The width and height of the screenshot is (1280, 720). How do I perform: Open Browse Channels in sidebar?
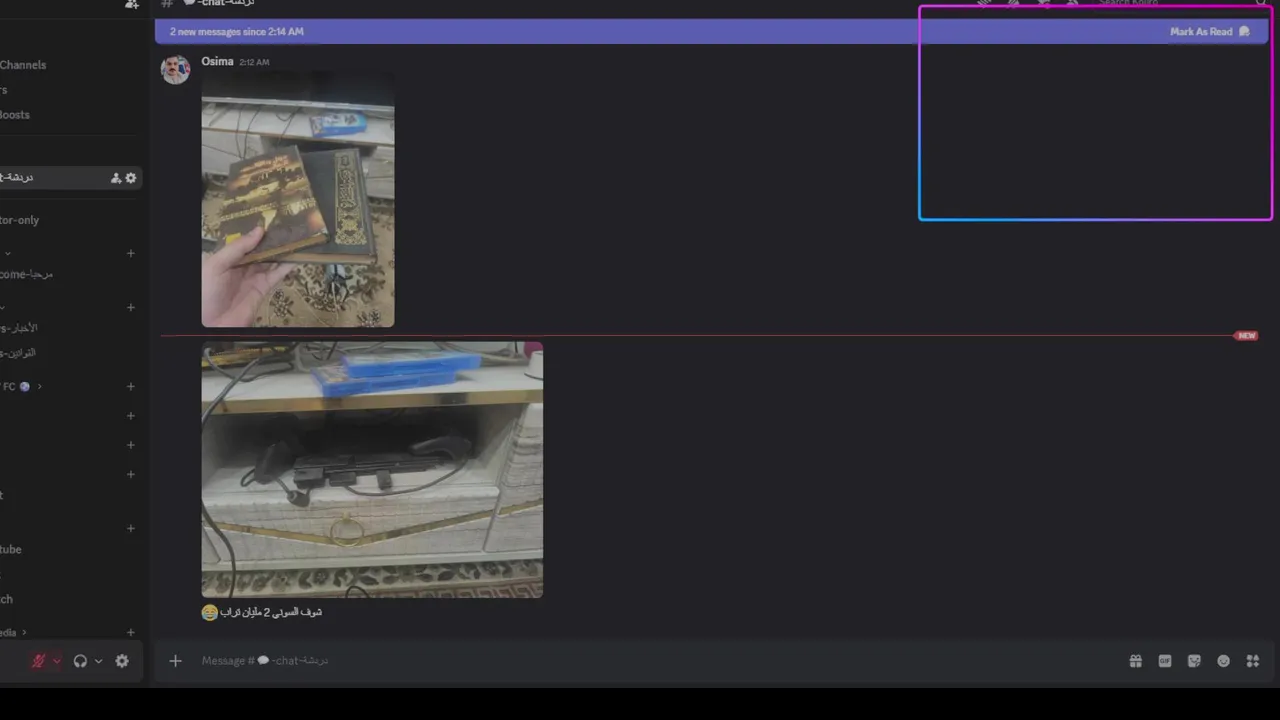point(23,65)
